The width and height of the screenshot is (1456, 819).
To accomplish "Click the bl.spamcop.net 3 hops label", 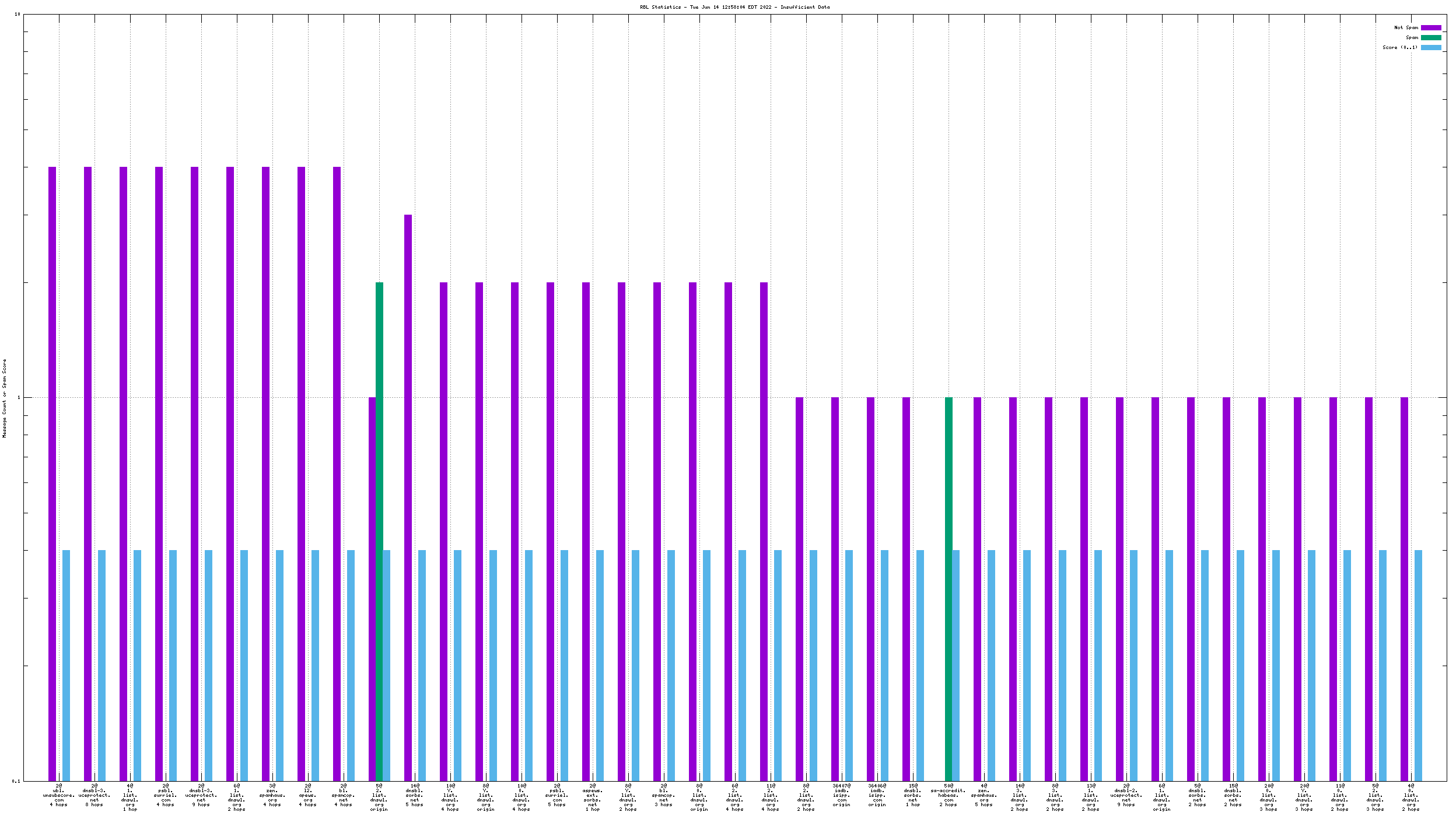I will (663, 795).
